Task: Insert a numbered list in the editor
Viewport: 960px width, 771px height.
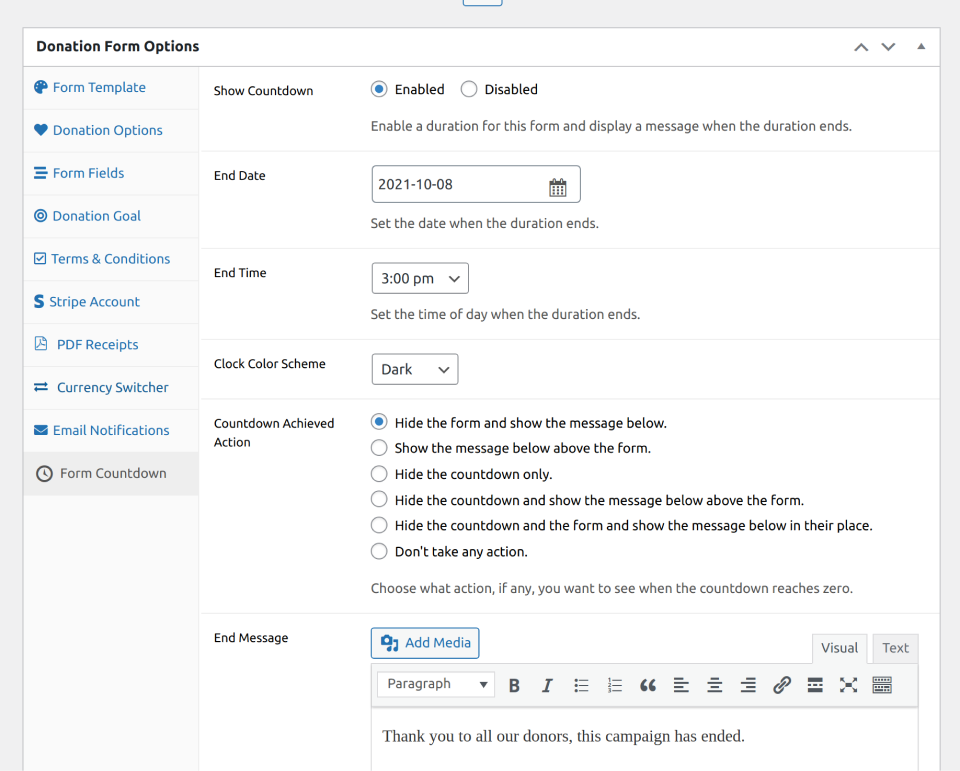Action: pyautogui.click(x=615, y=685)
